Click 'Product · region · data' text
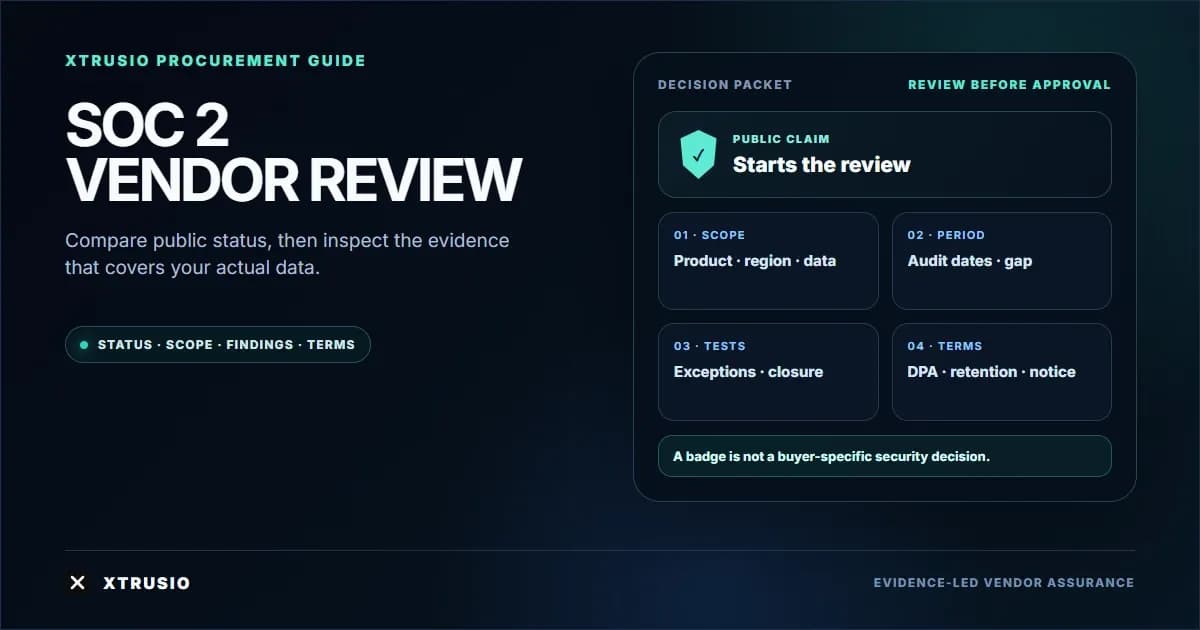Image resolution: width=1200 pixels, height=630 pixels. [x=755, y=261]
